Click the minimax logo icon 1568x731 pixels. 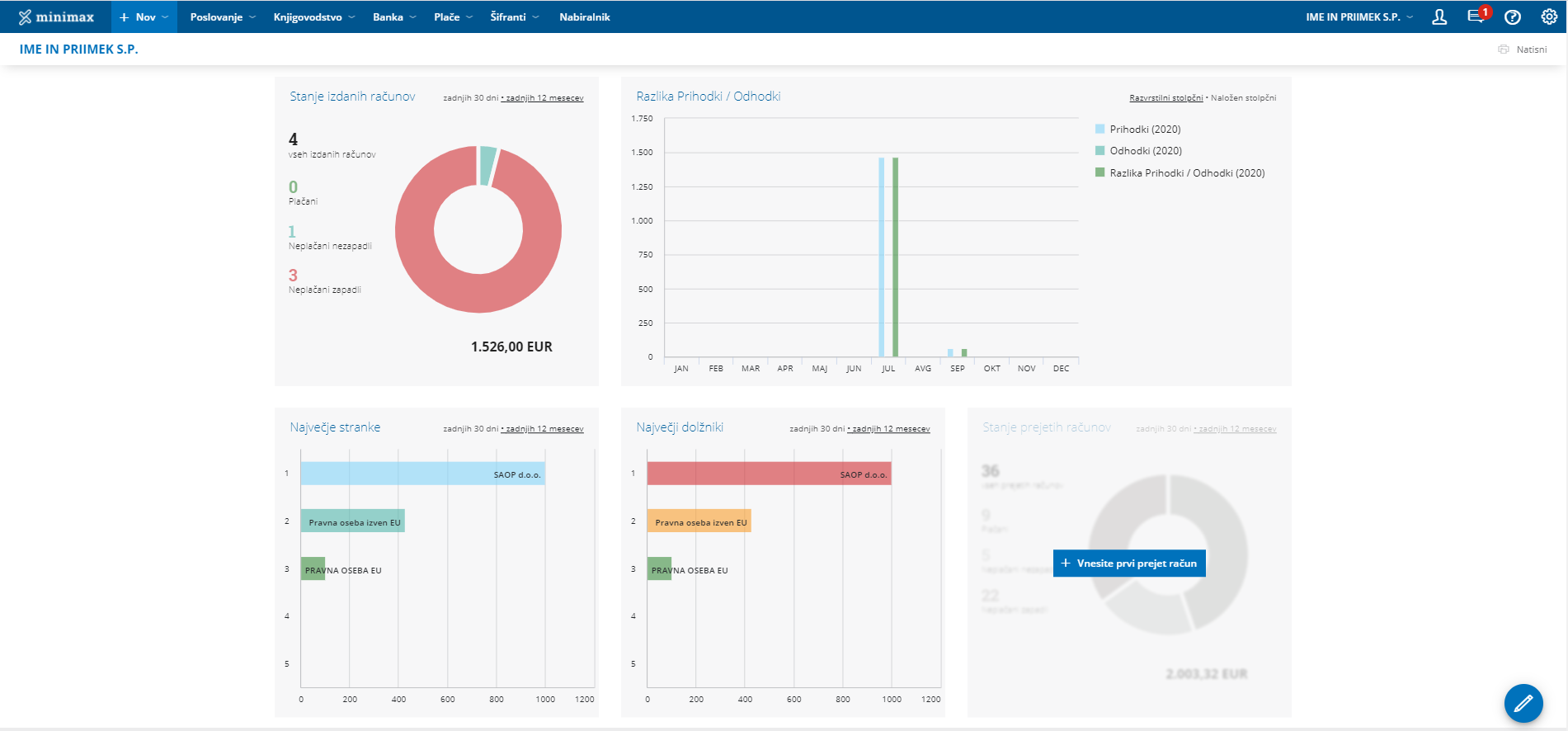(26, 17)
